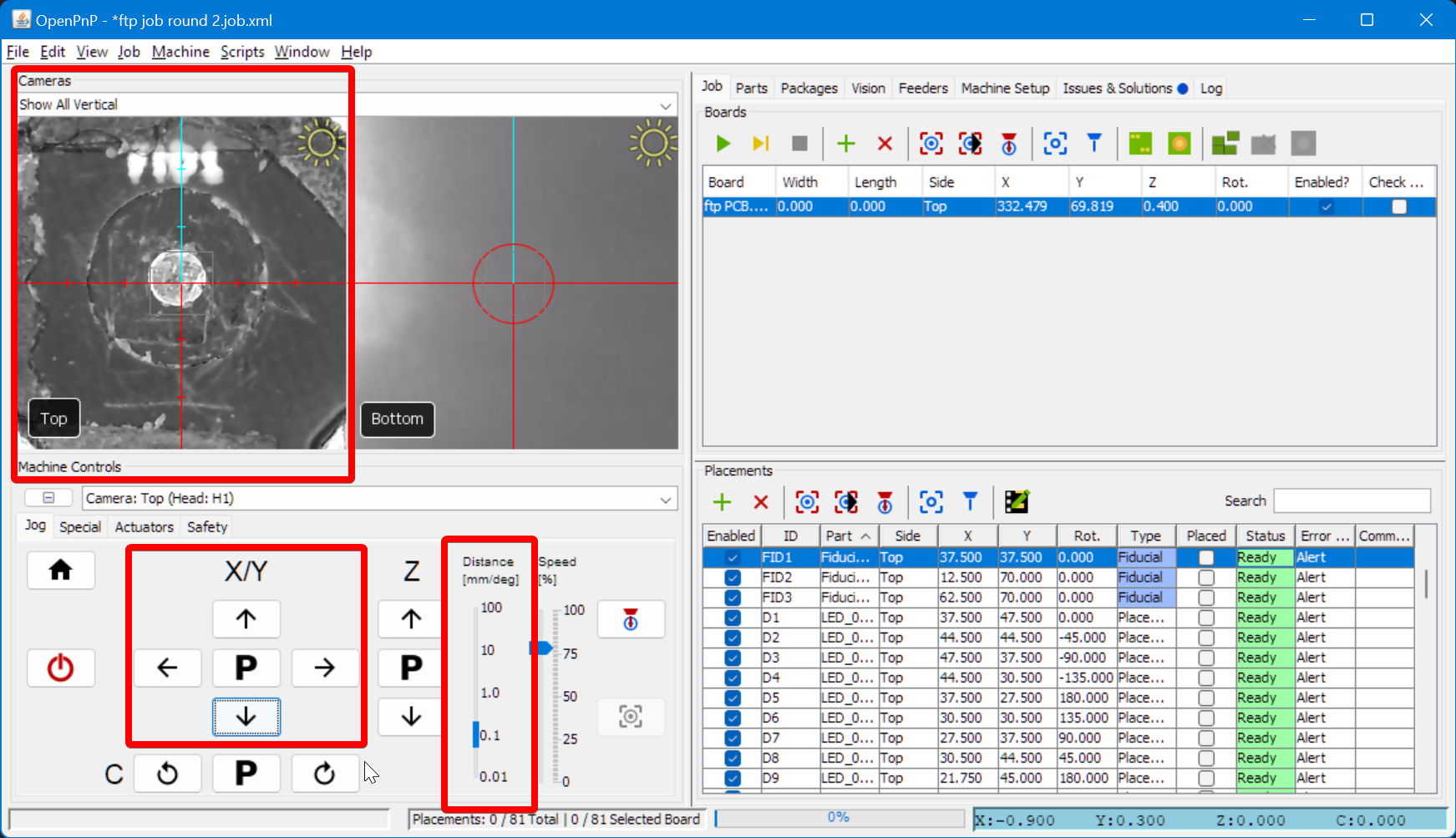
Task: Power on the machine with the power icon
Action: coord(61,668)
